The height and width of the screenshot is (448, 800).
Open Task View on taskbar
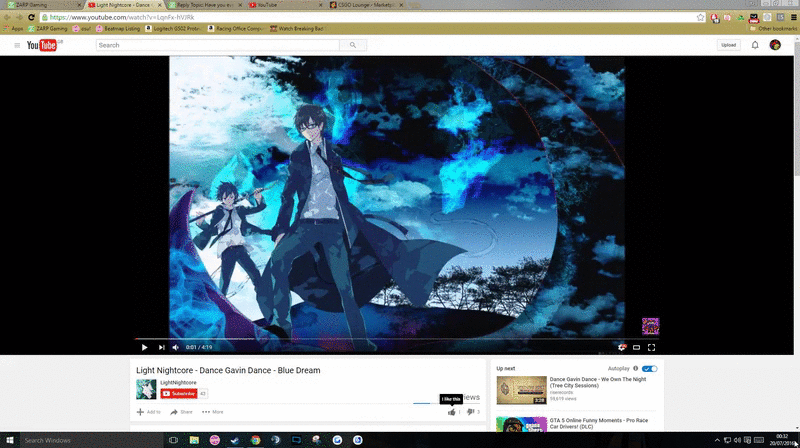click(x=173, y=440)
